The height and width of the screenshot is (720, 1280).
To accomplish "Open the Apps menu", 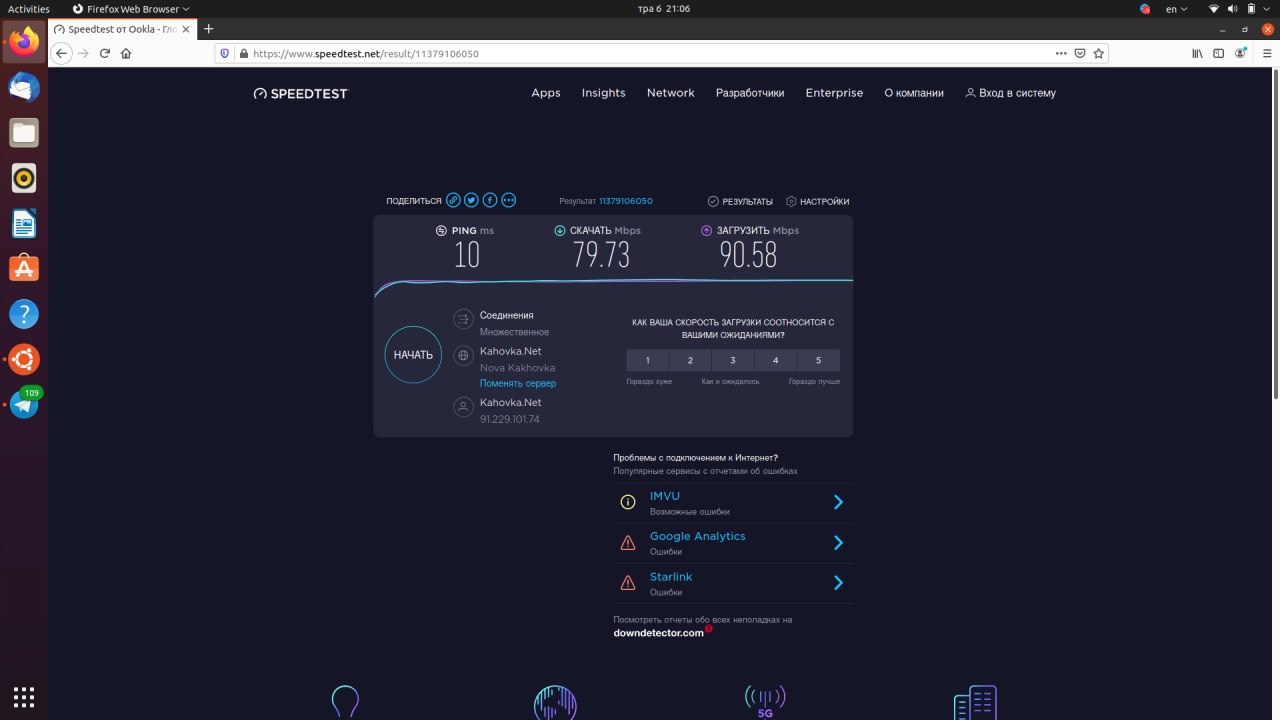I will coord(546,93).
